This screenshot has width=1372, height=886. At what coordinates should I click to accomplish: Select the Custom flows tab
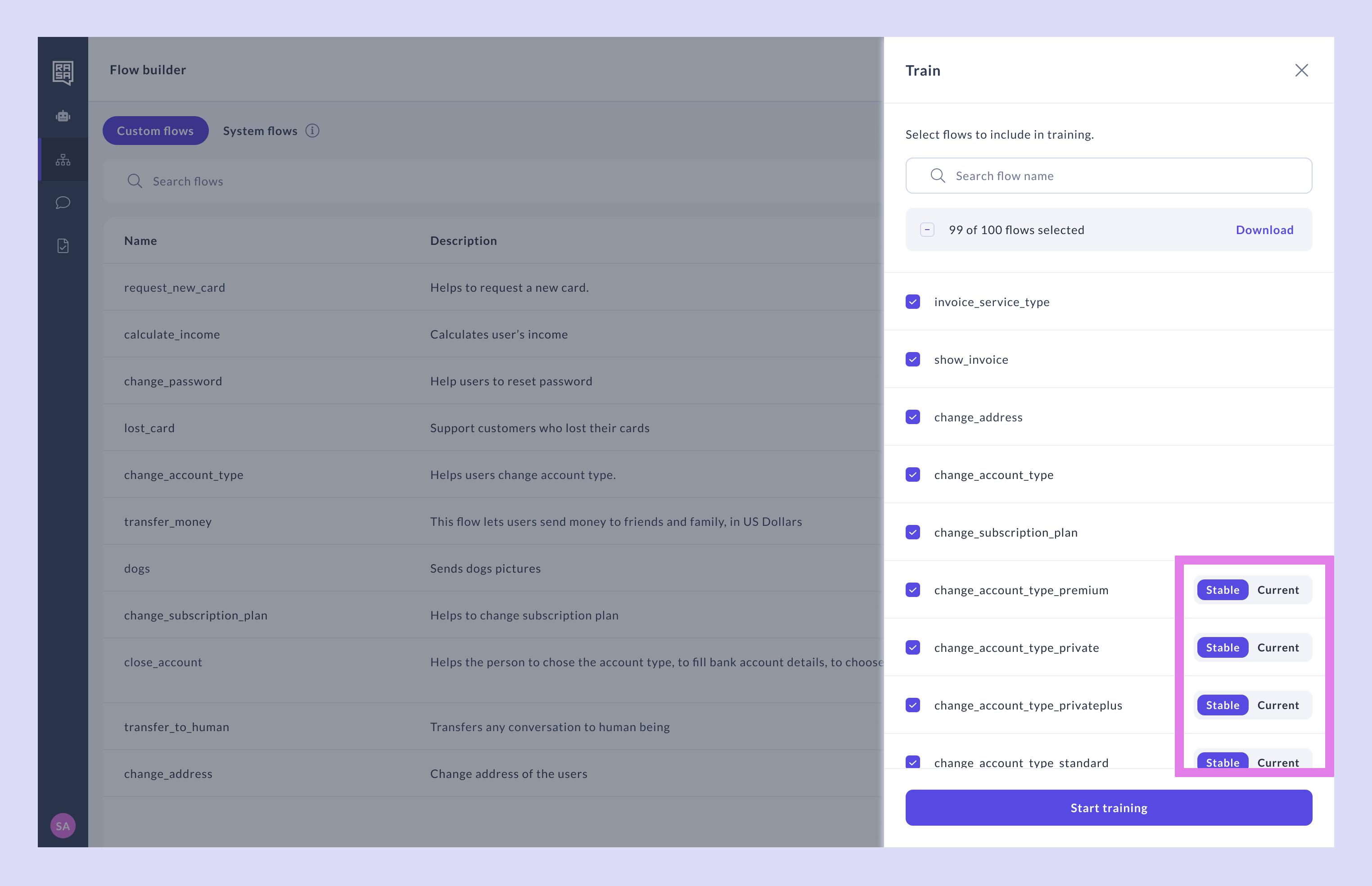pyautogui.click(x=155, y=131)
